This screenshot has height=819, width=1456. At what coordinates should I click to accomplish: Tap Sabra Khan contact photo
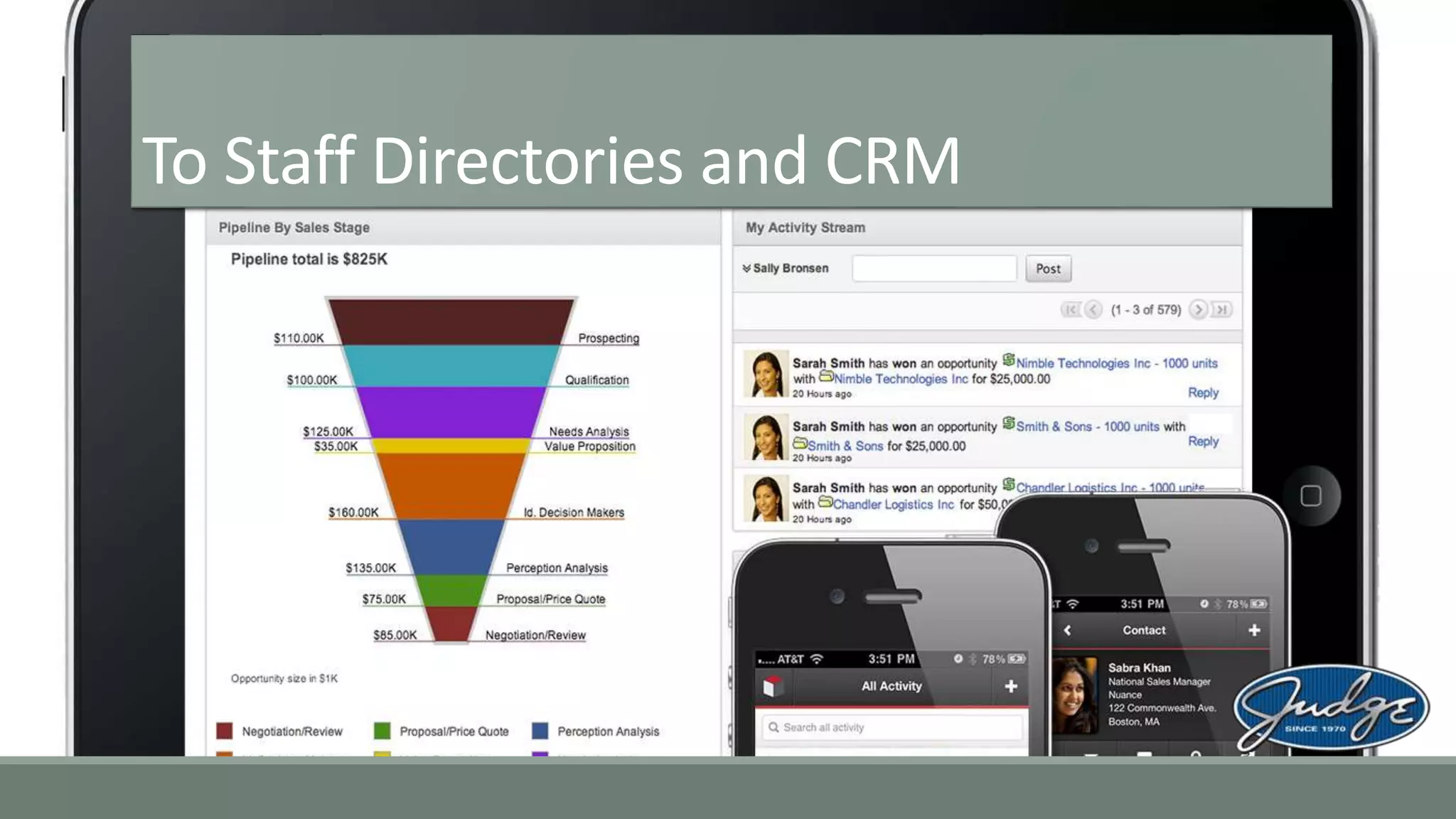[x=1074, y=695]
